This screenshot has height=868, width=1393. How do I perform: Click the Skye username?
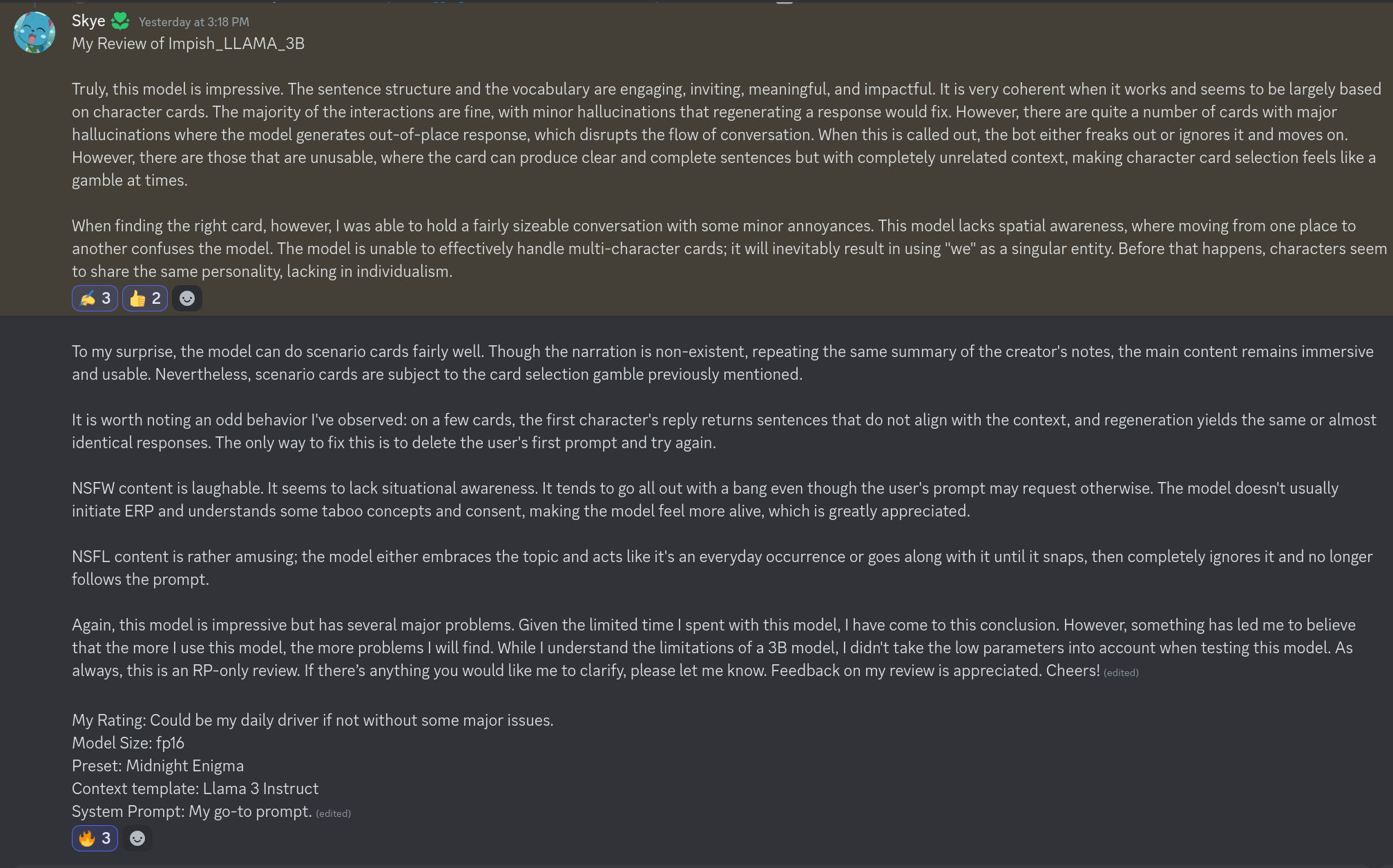pos(88,21)
